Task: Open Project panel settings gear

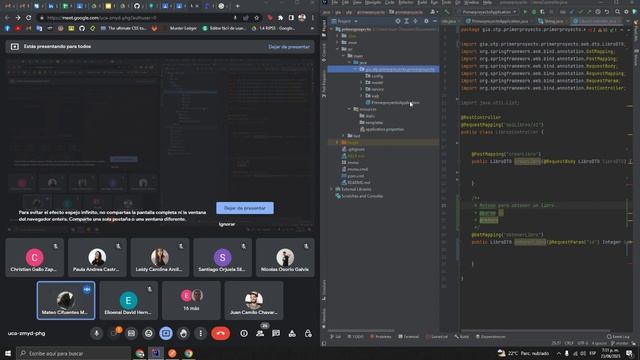Action: tap(426, 21)
